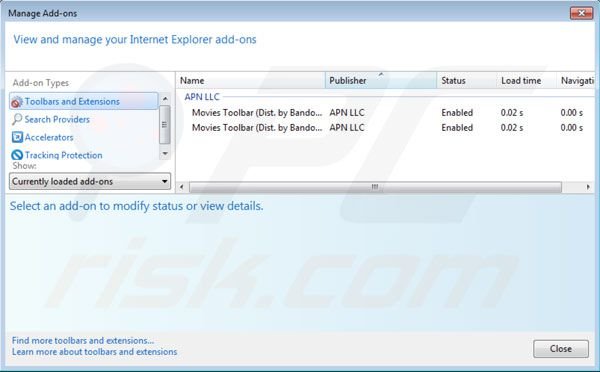Image resolution: width=600 pixels, height=372 pixels.
Task: Click 0.02 s load time in first row
Action: coord(512,113)
